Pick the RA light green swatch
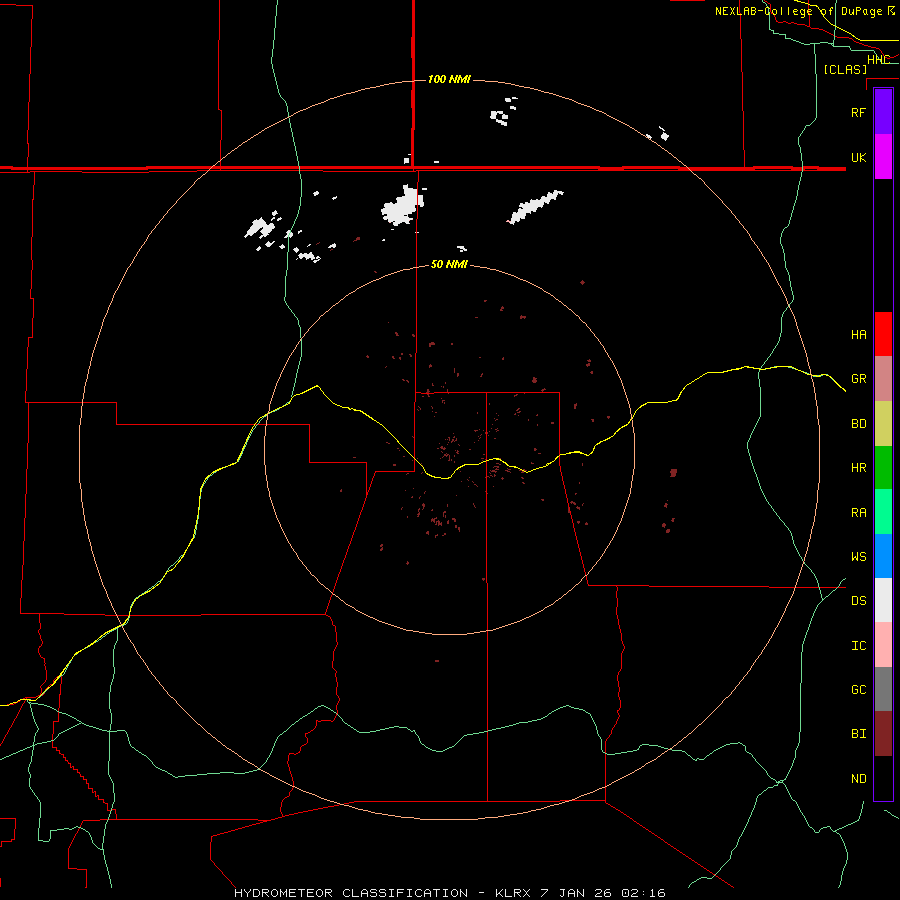This screenshot has width=900, height=900. point(883,512)
